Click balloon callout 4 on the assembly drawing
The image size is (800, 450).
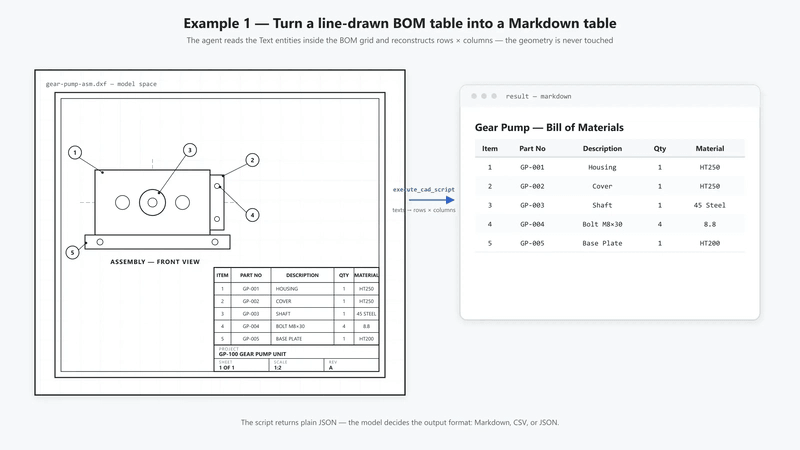coord(252,215)
